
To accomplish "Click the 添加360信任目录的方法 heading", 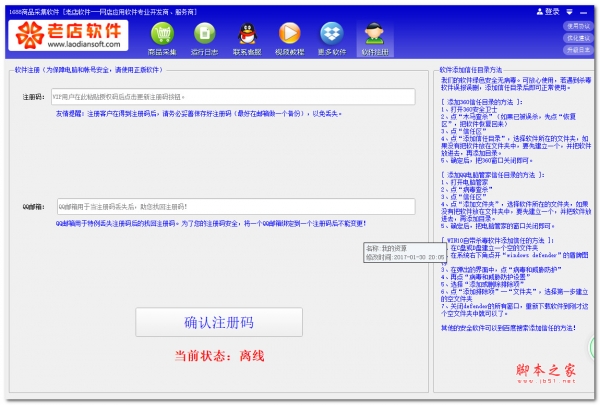I will pyautogui.click(x=481, y=102).
